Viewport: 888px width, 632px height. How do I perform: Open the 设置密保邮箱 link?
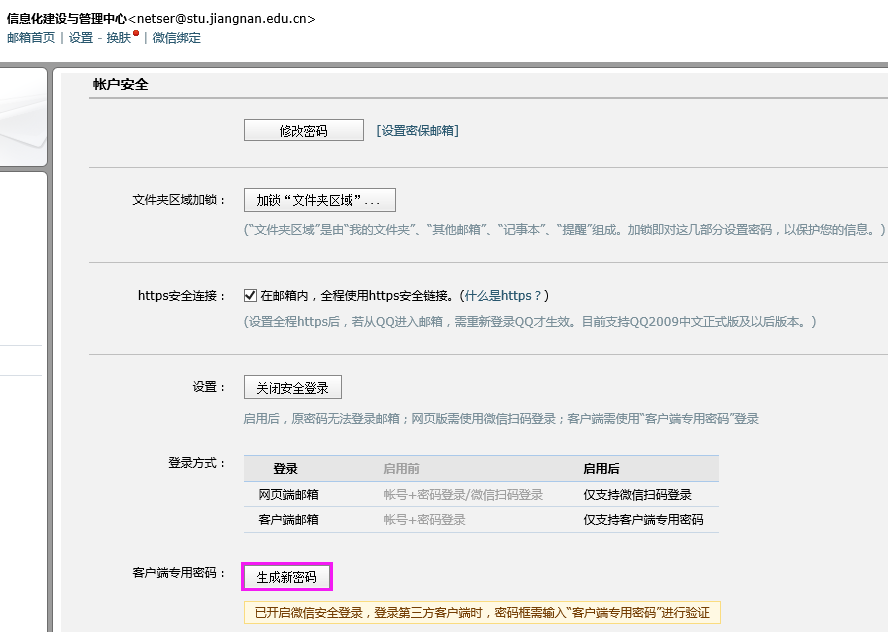point(417,131)
